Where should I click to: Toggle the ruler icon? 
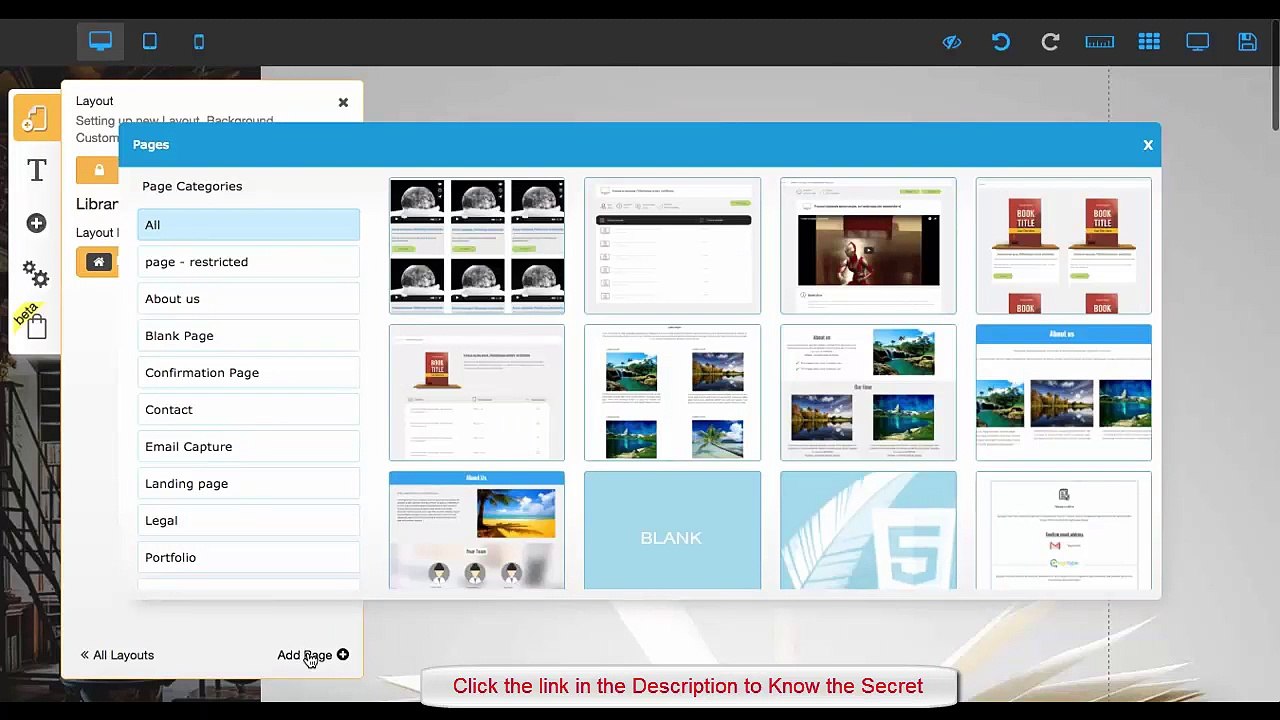[x=1099, y=42]
